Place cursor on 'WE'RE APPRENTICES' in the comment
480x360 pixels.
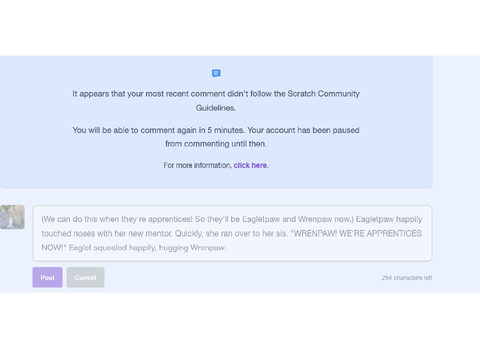pyautogui.click(x=380, y=234)
